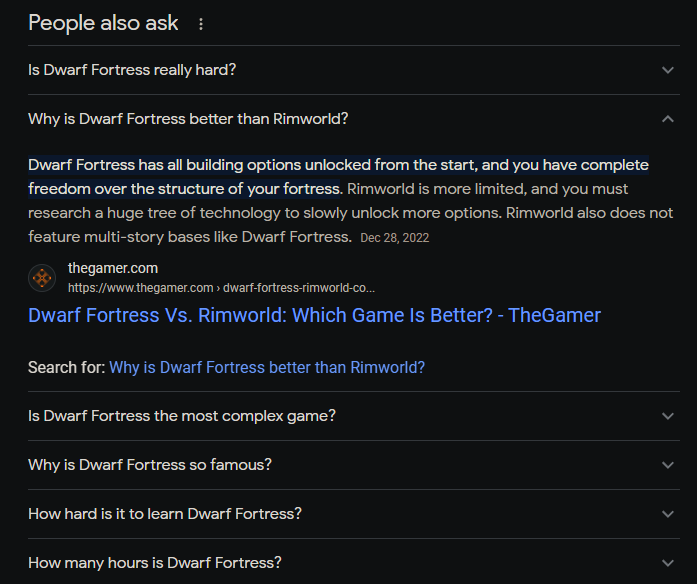Expand "Is Dwarf Fortress the most complex game?" chevron
This screenshot has width=697, height=584.
(668, 416)
